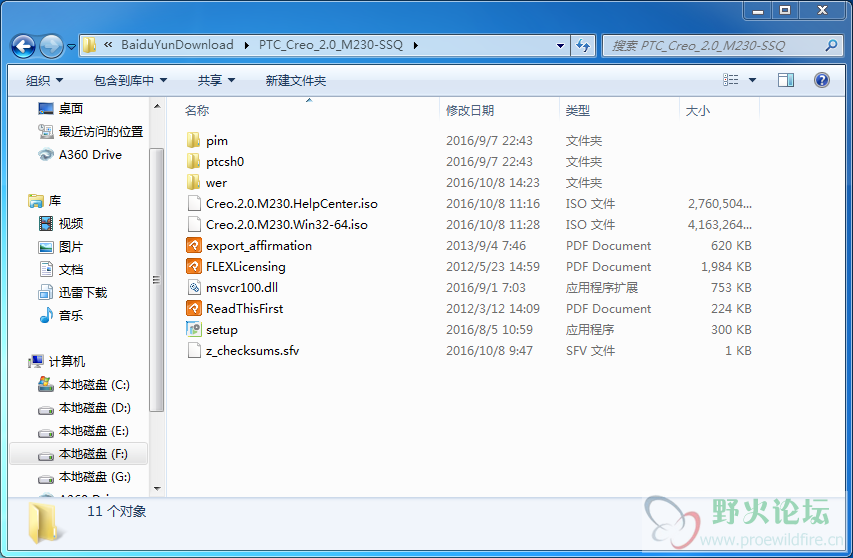Click the Forward navigation arrow
The height and width of the screenshot is (558, 853).
pyautogui.click(x=52, y=46)
